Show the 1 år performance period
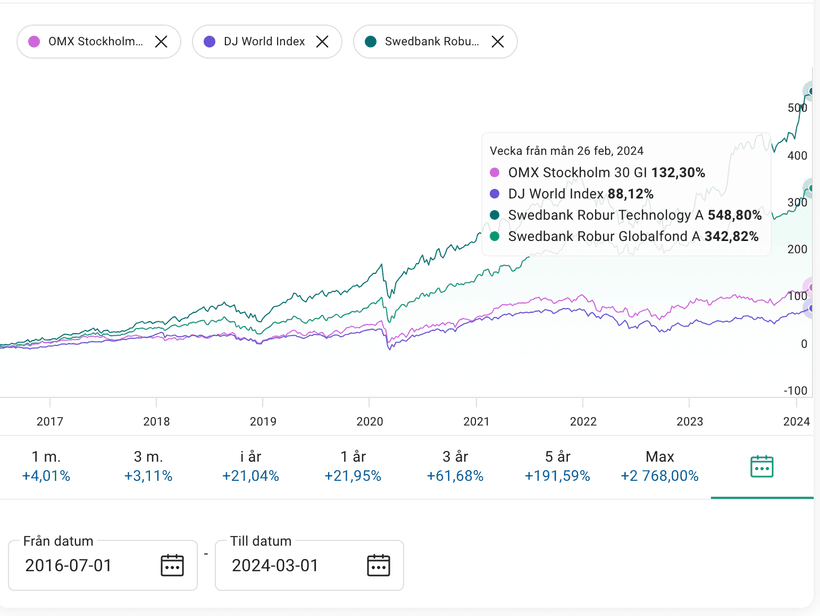Viewport: 820px width, 616px height. pos(353,466)
